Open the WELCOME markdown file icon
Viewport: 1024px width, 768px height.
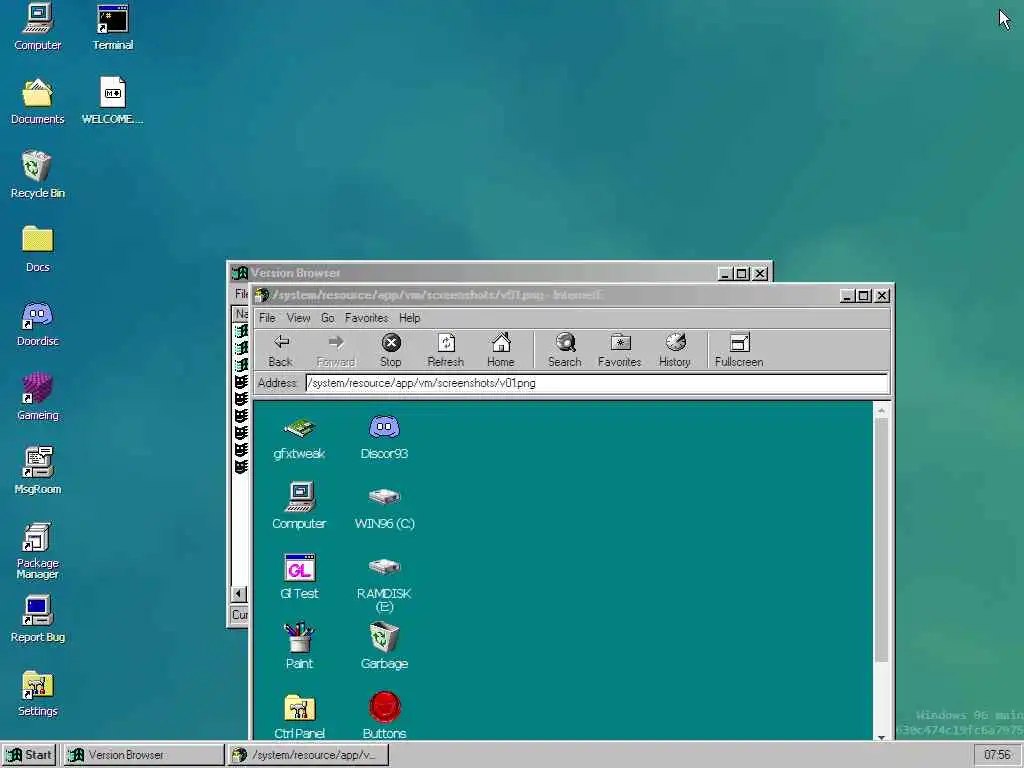(x=112, y=101)
